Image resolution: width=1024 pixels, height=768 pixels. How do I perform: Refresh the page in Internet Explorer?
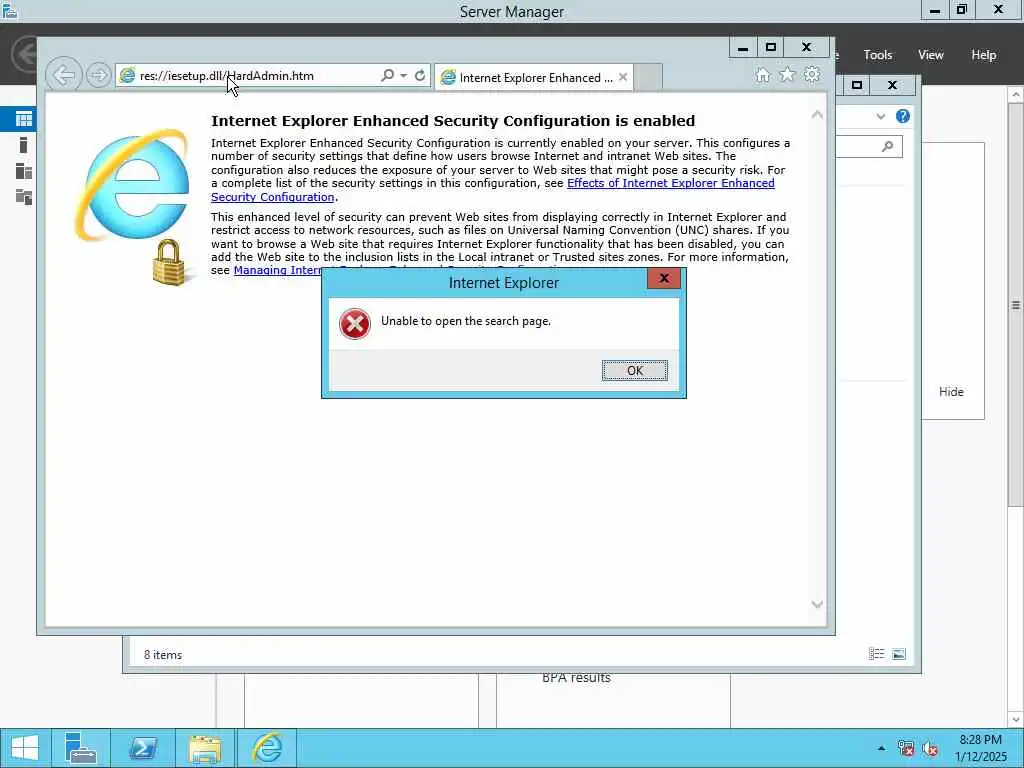click(x=420, y=75)
